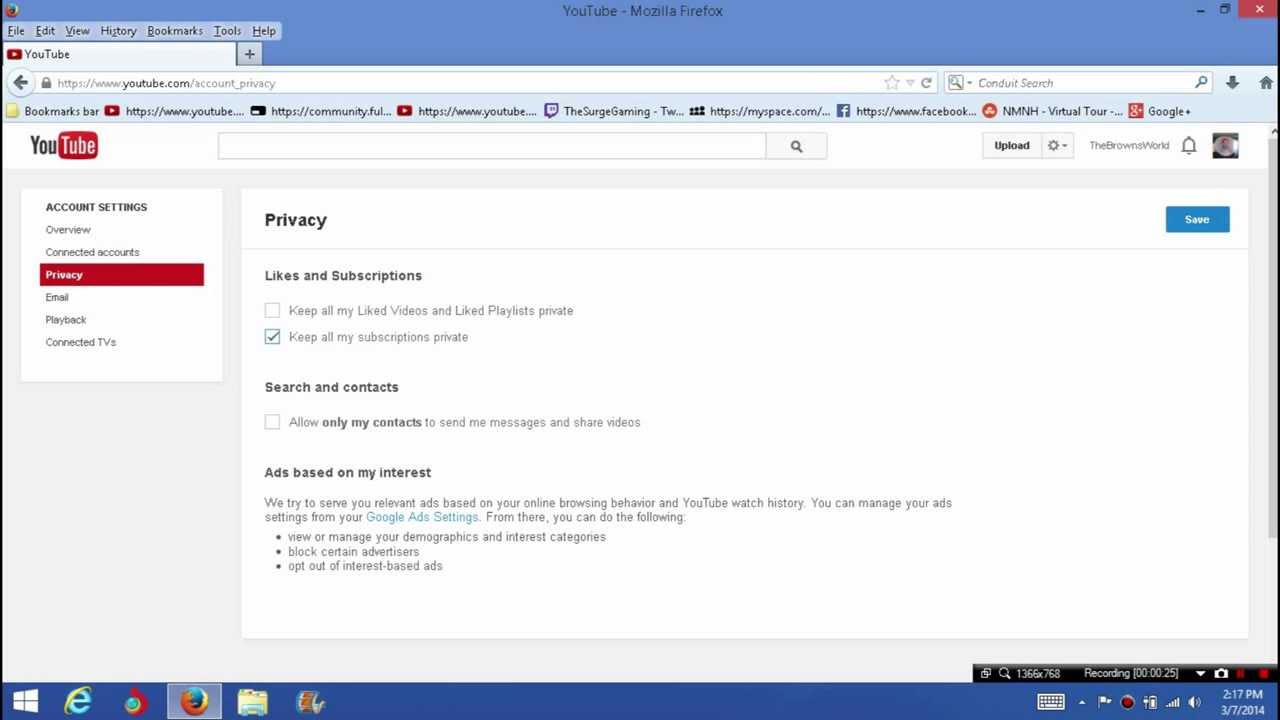Open the Downloads arrow icon

pos(1232,83)
